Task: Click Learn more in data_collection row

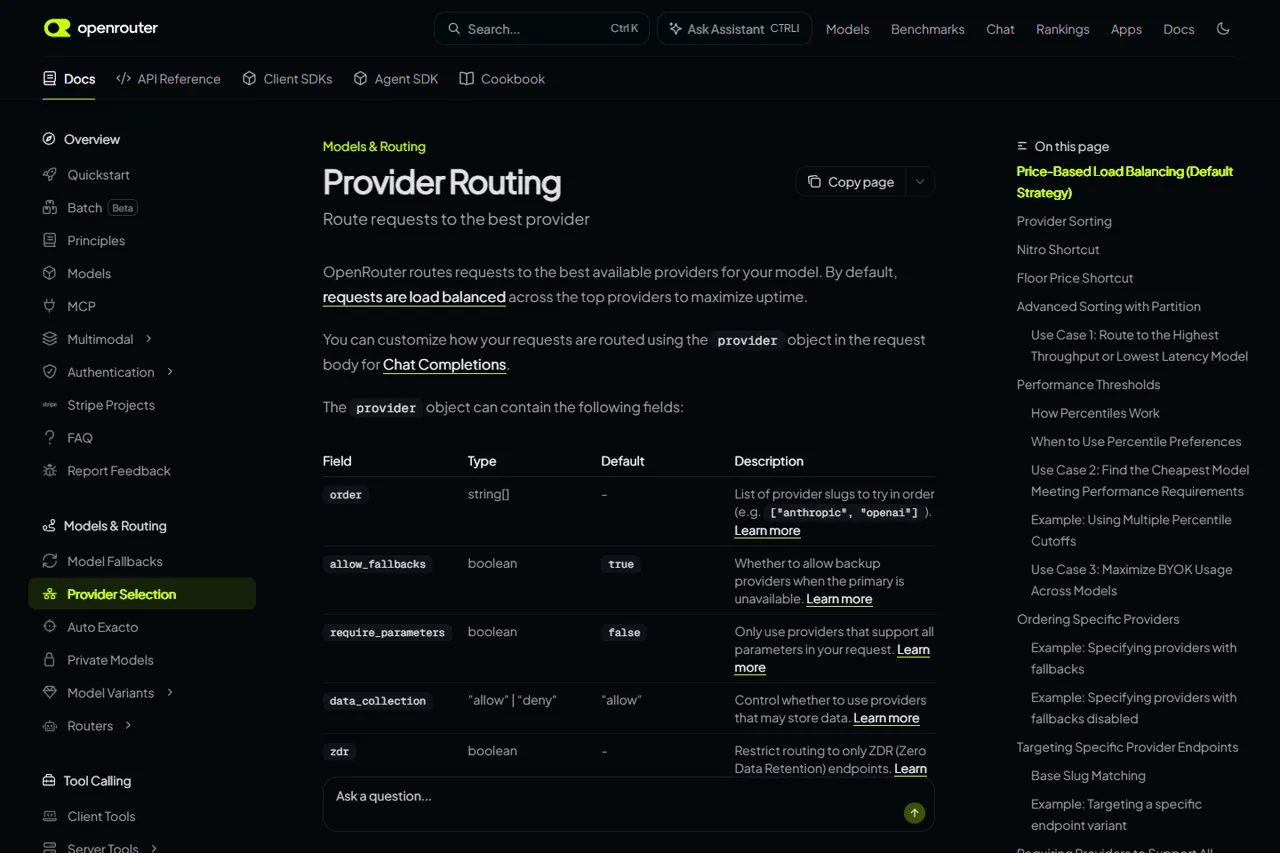Action: click(886, 718)
